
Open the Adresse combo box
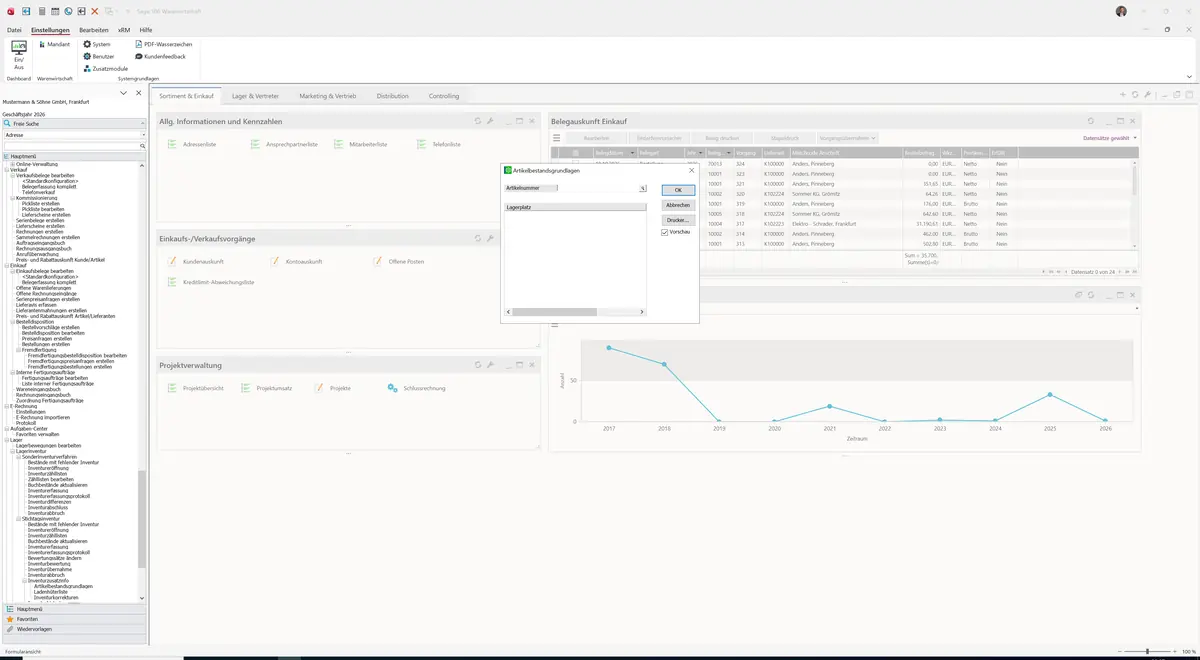[x=75, y=135]
